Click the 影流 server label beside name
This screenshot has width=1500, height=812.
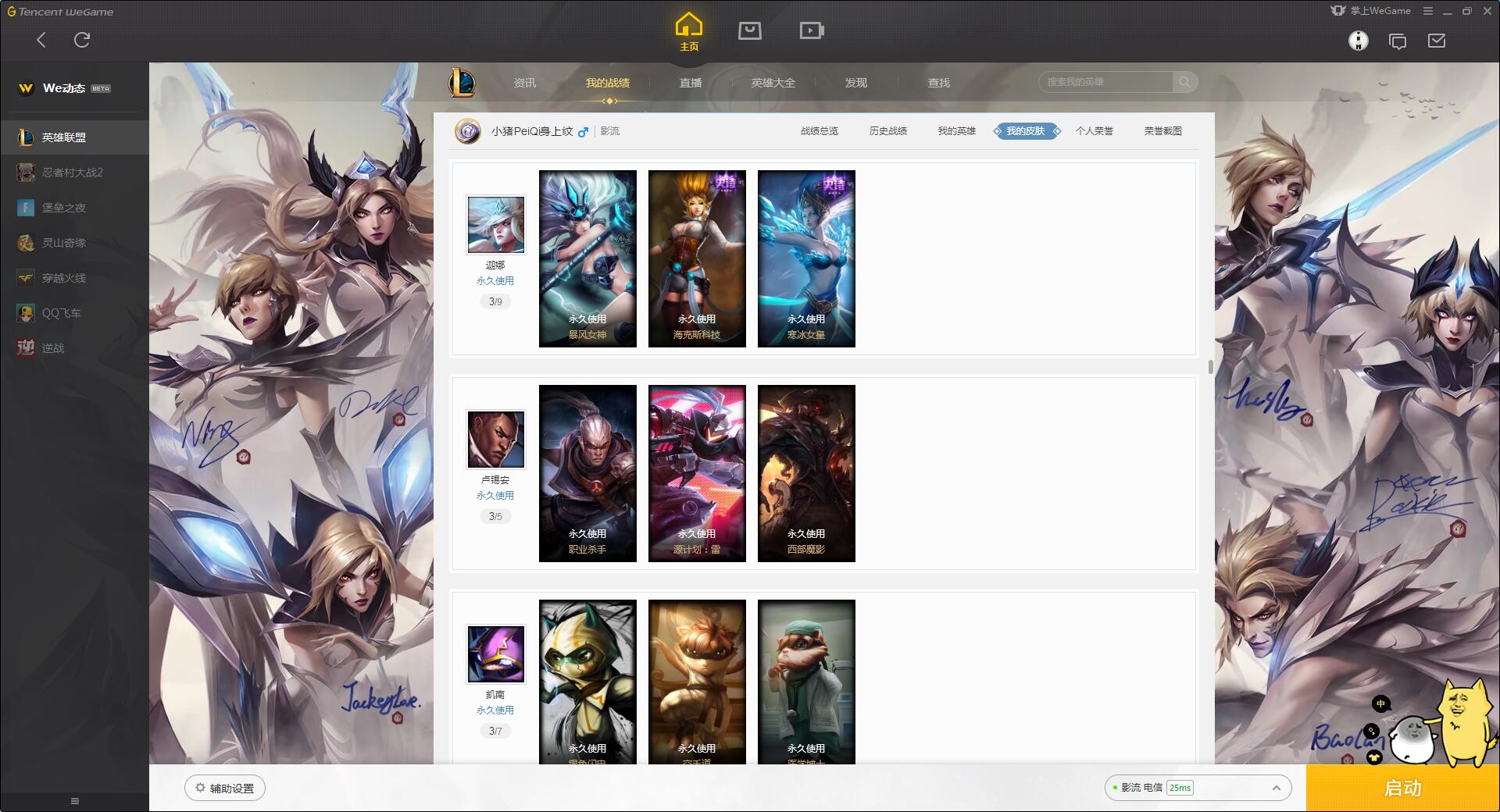[610, 131]
